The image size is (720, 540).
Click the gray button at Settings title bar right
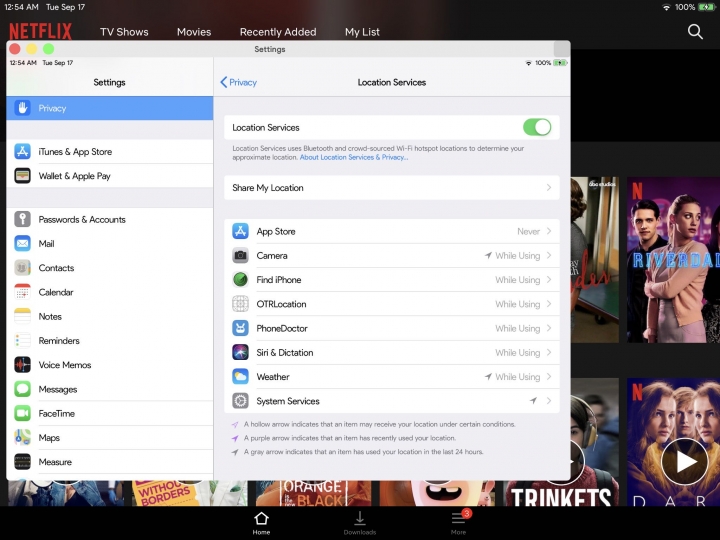562,49
